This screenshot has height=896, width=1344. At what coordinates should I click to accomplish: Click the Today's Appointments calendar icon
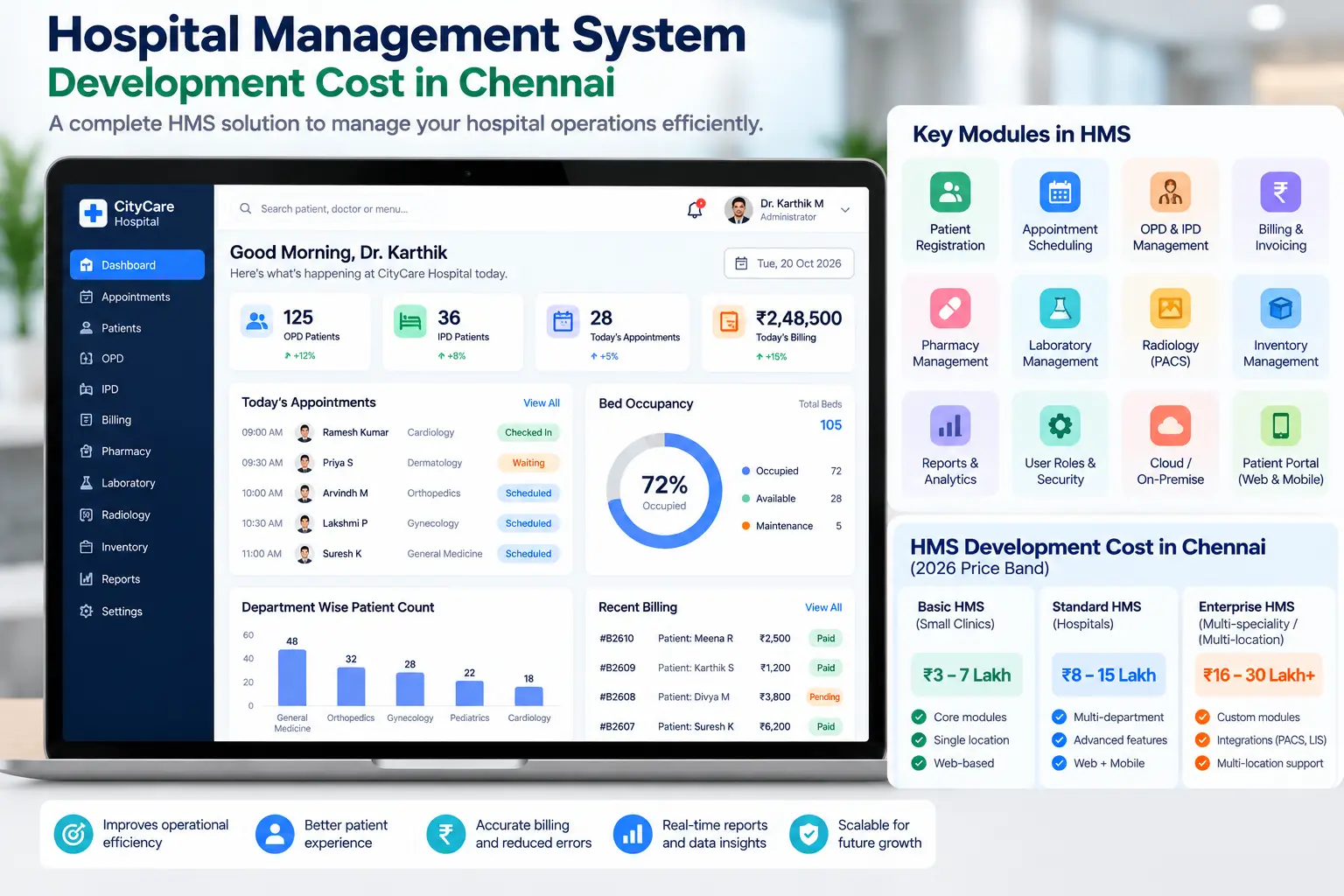click(x=563, y=321)
